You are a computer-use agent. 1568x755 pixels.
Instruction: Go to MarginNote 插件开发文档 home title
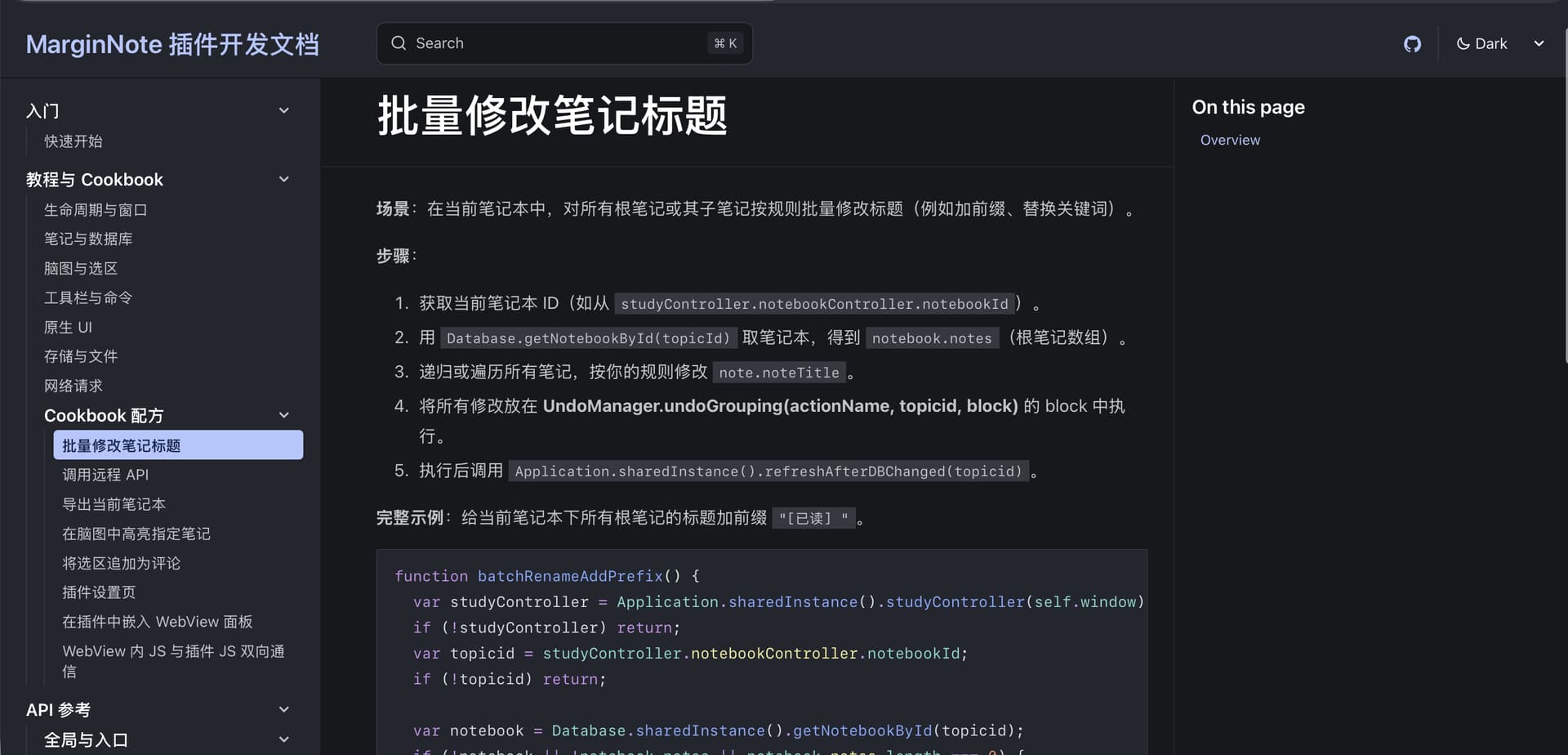[172, 44]
